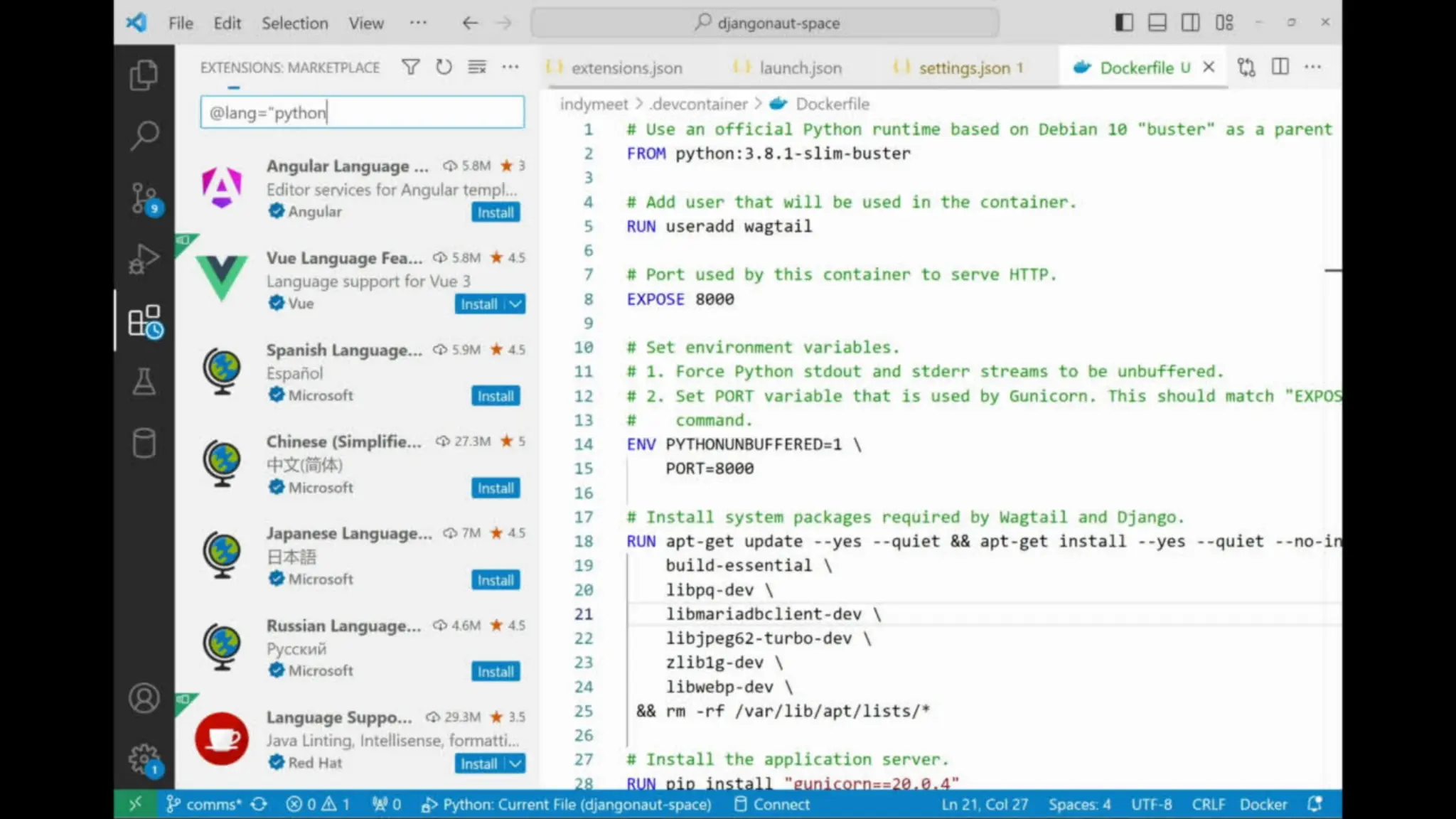This screenshot has width=1456, height=819.
Task: Select the indymeet breadcrumb segment
Action: 594,104
